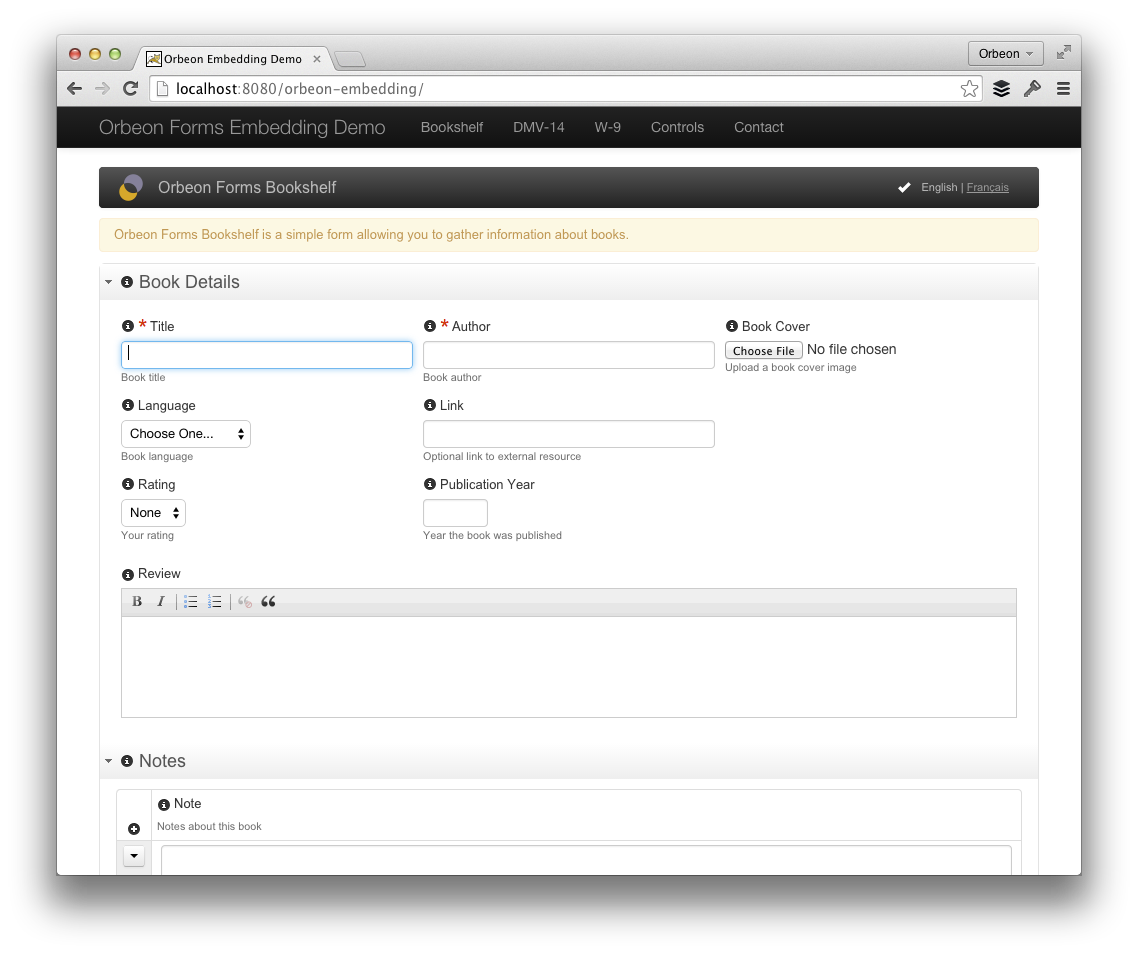The width and height of the screenshot is (1138, 954).
Task: Open the Contact navigation item
Action: pyautogui.click(x=758, y=127)
